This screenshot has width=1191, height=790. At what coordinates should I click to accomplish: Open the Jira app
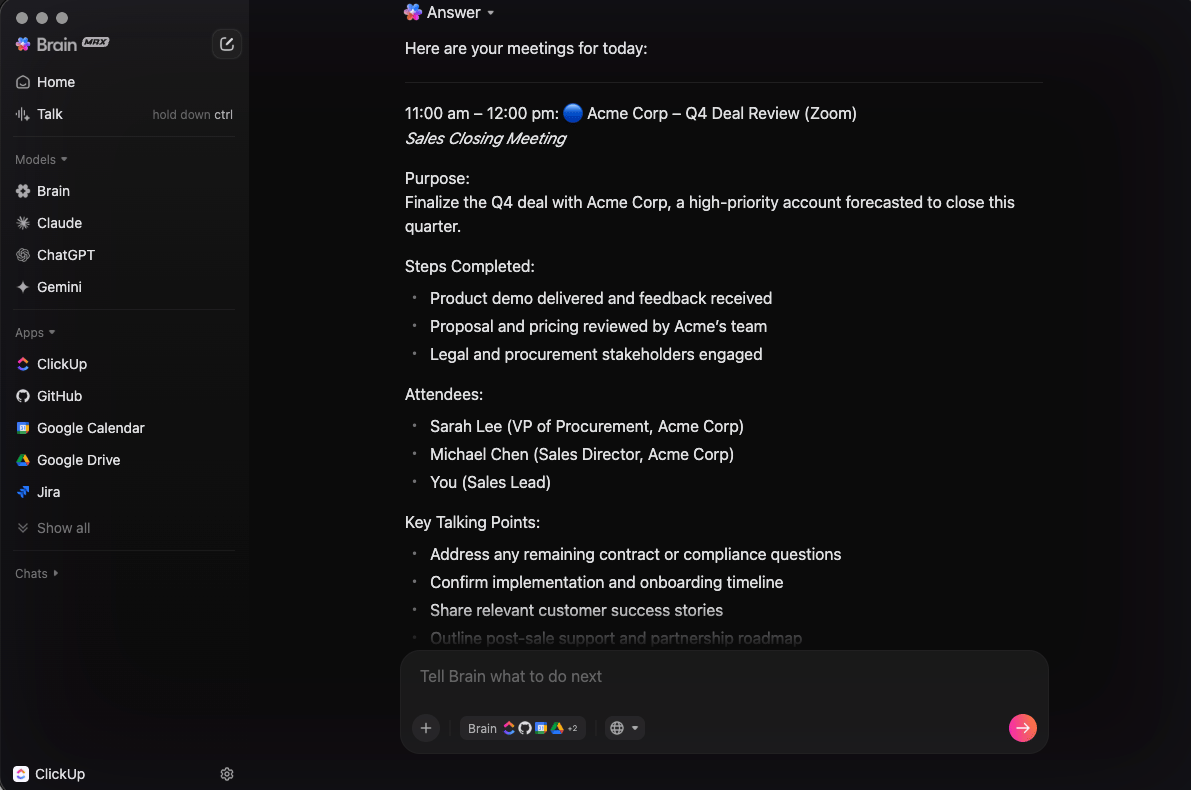[48, 492]
